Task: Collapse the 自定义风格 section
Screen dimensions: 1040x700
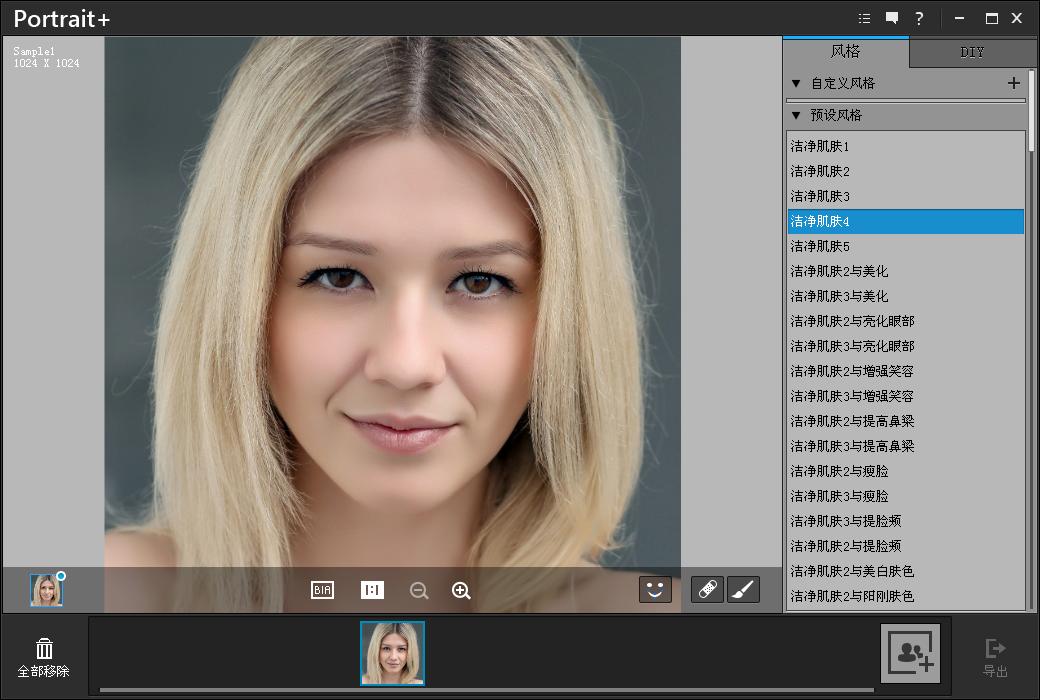Action: (x=796, y=84)
